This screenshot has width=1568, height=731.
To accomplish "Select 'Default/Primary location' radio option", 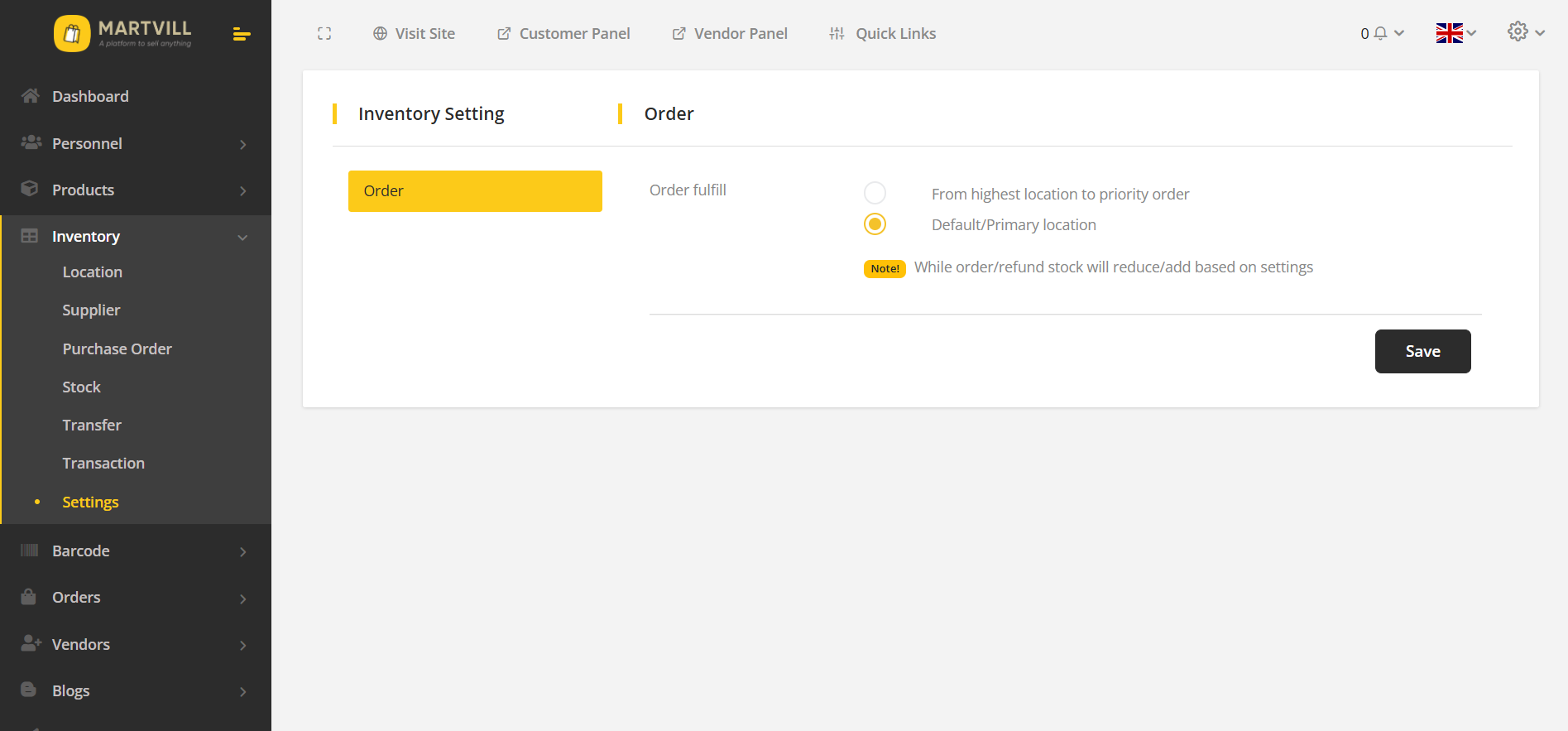I will pos(875,224).
